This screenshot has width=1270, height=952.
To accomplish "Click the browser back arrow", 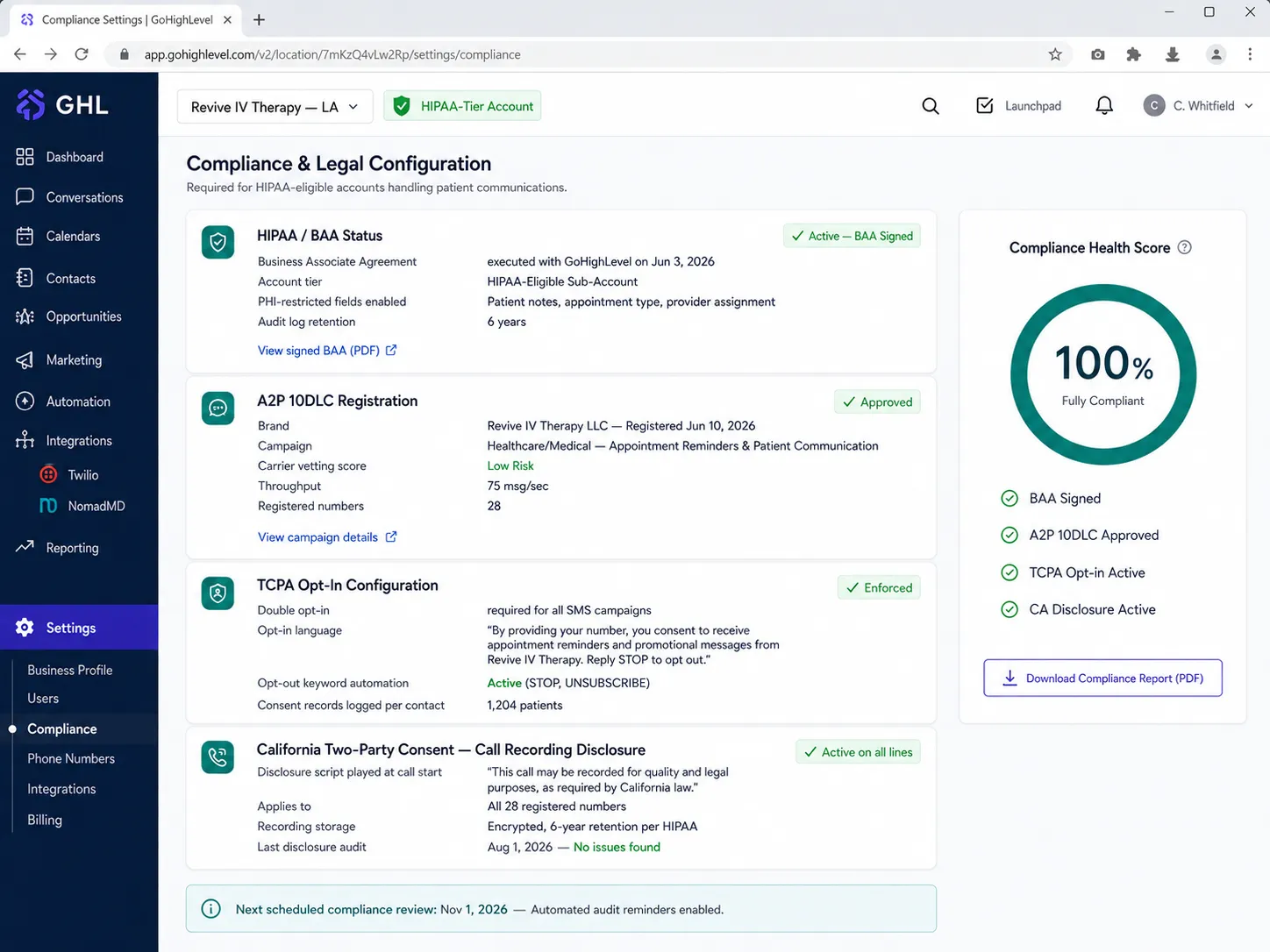I will click(20, 54).
